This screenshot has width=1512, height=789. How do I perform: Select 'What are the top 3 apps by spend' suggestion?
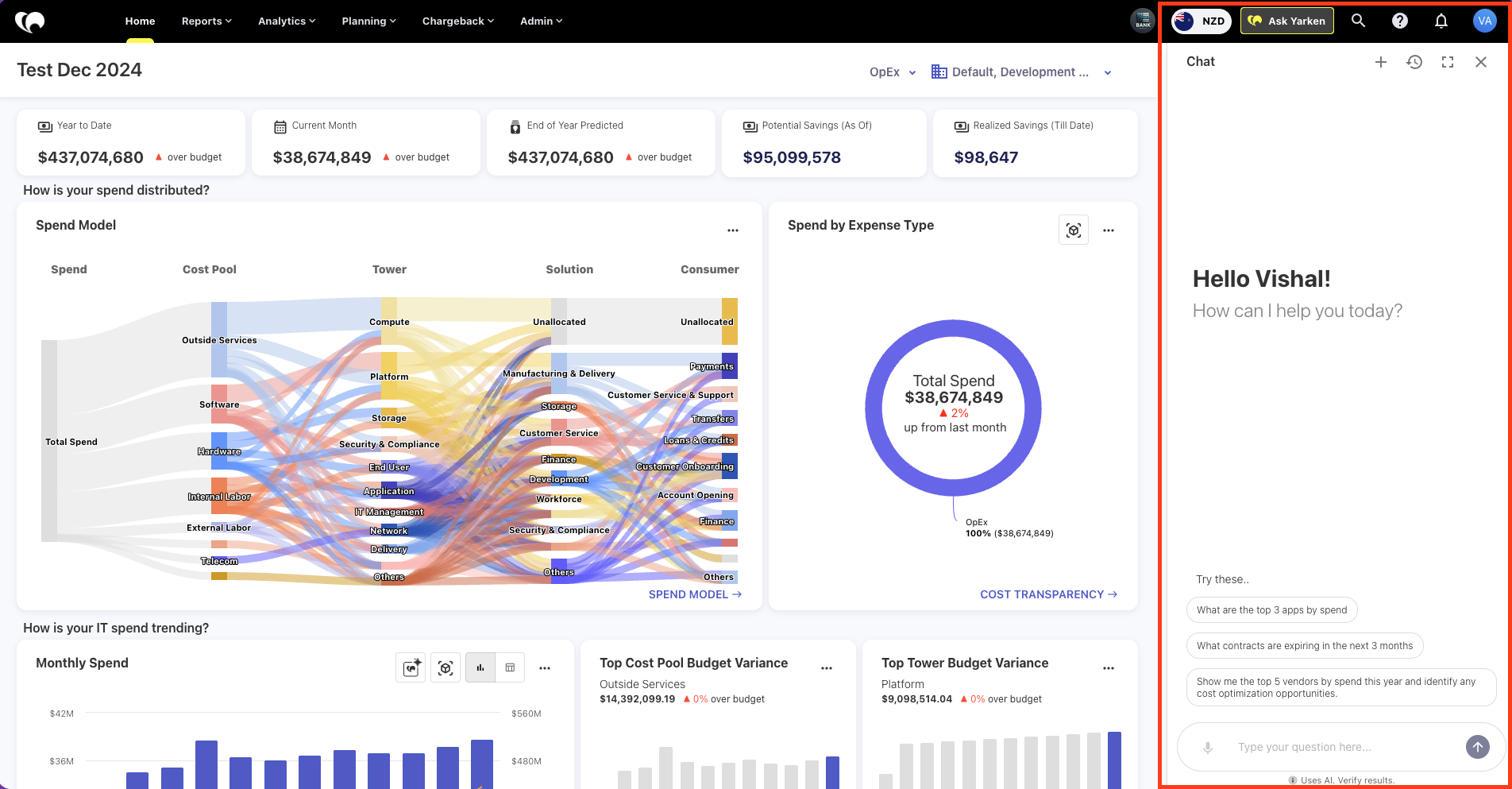pos(1272,610)
